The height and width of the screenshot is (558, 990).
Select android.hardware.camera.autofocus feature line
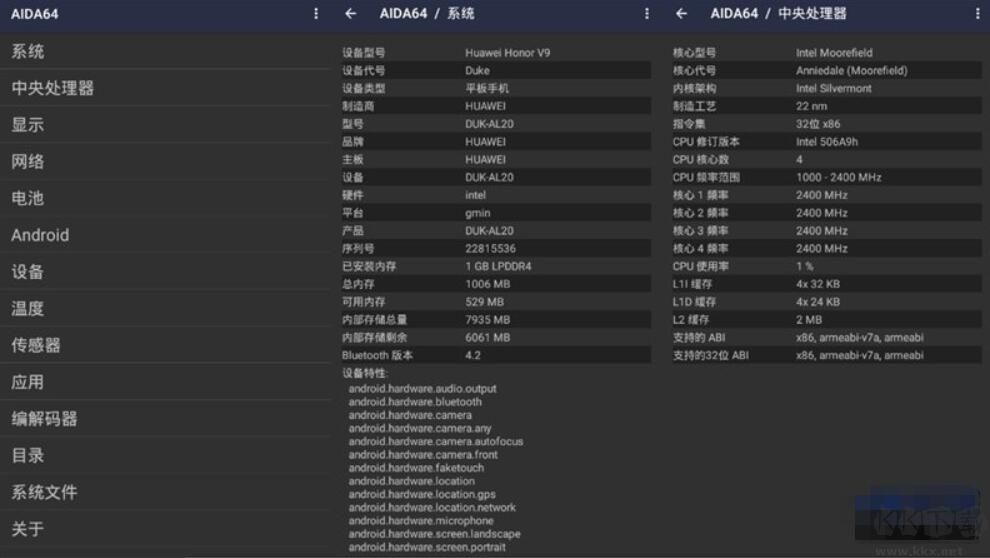point(436,441)
